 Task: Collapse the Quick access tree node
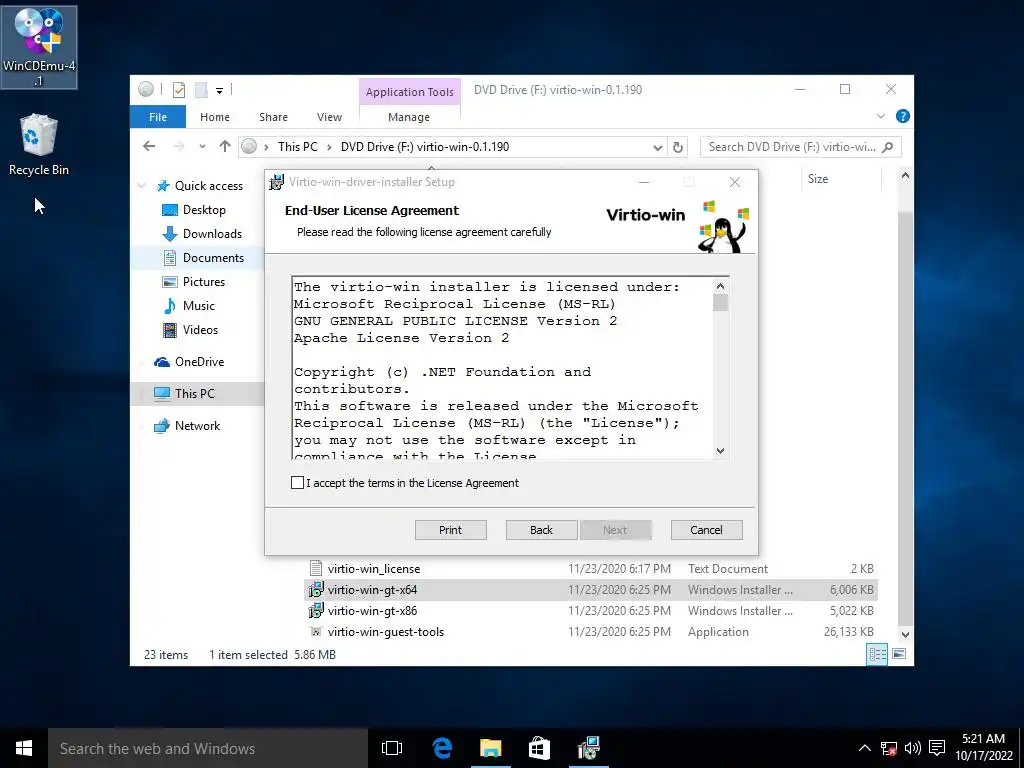142,186
